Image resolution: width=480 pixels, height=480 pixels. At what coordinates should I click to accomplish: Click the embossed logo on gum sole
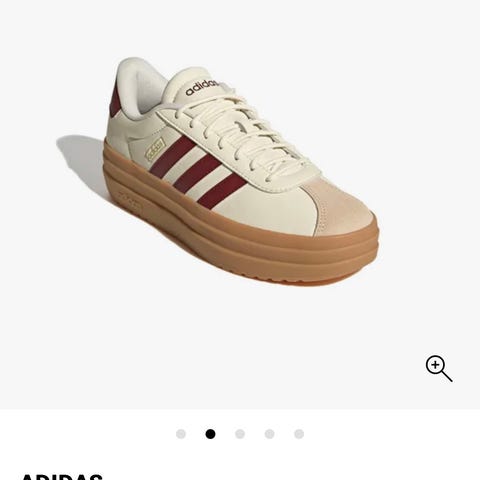click(129, 199)
